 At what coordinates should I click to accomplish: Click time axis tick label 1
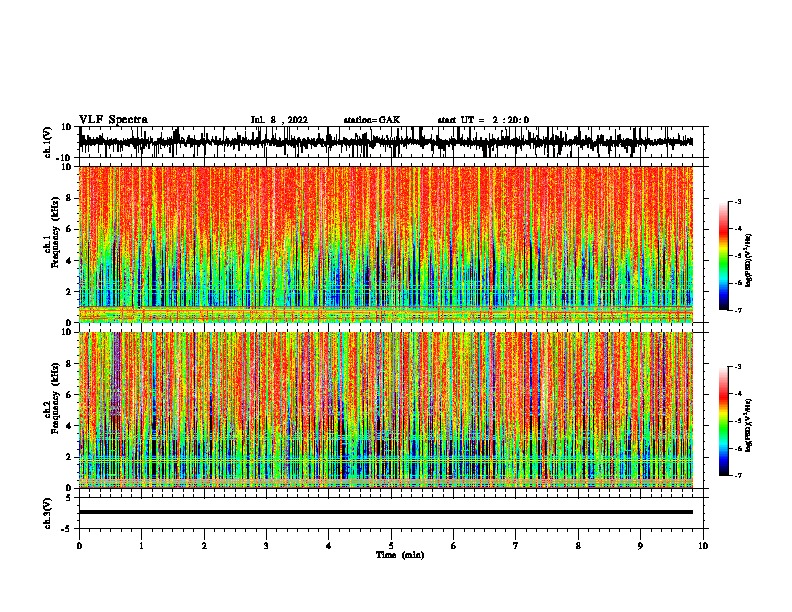tap(141, 546)
